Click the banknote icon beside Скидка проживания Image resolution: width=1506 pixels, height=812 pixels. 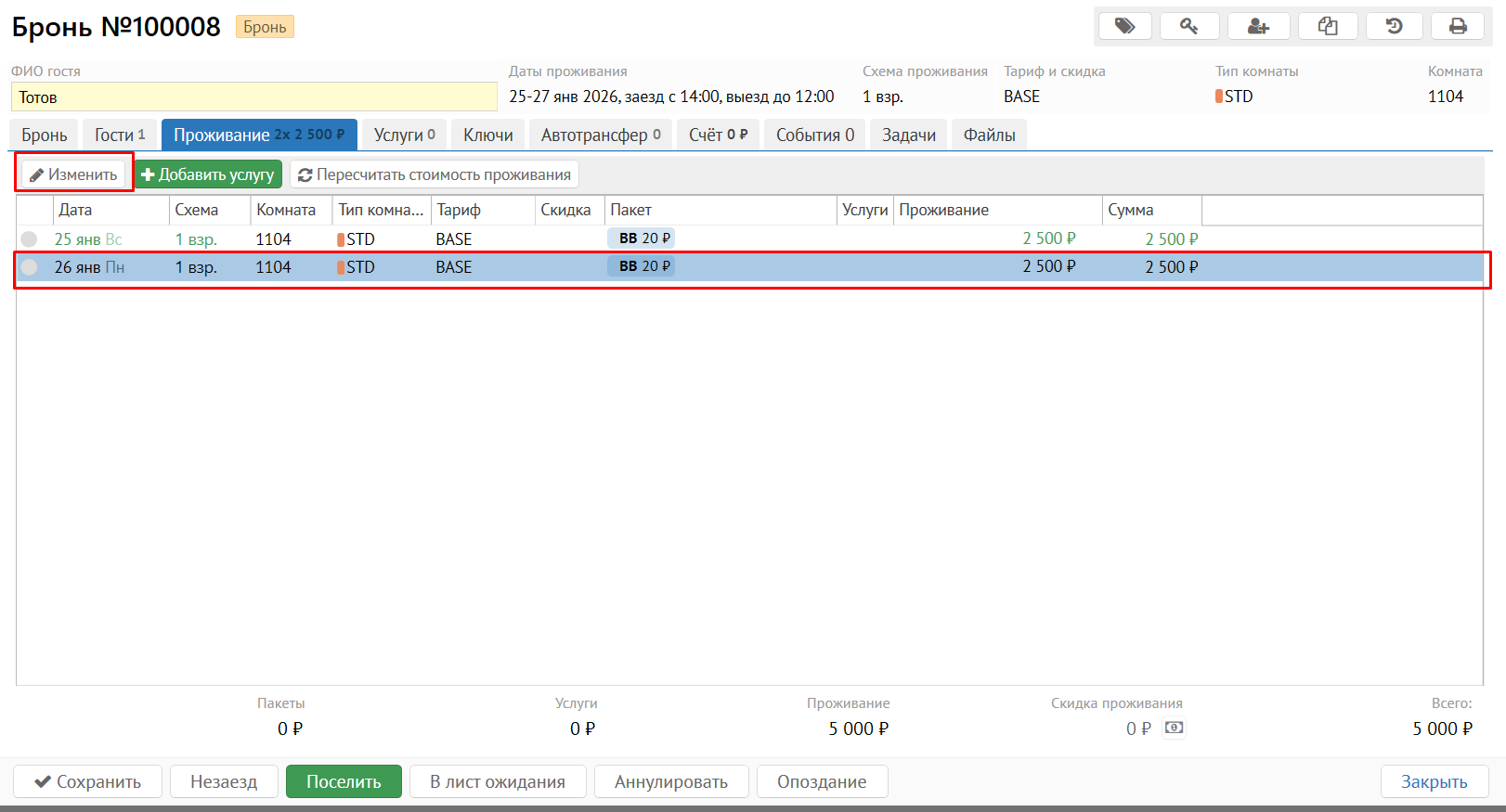pos(1175,728)
